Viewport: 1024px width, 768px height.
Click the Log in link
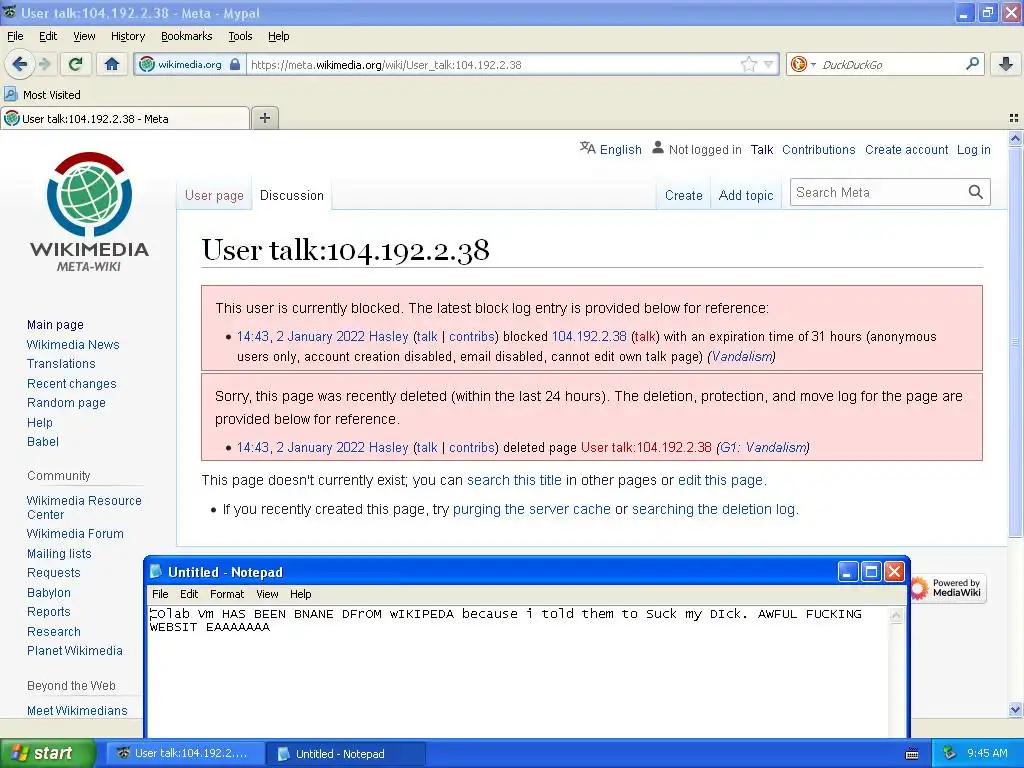pyautogui.click(x=974, y=150)
